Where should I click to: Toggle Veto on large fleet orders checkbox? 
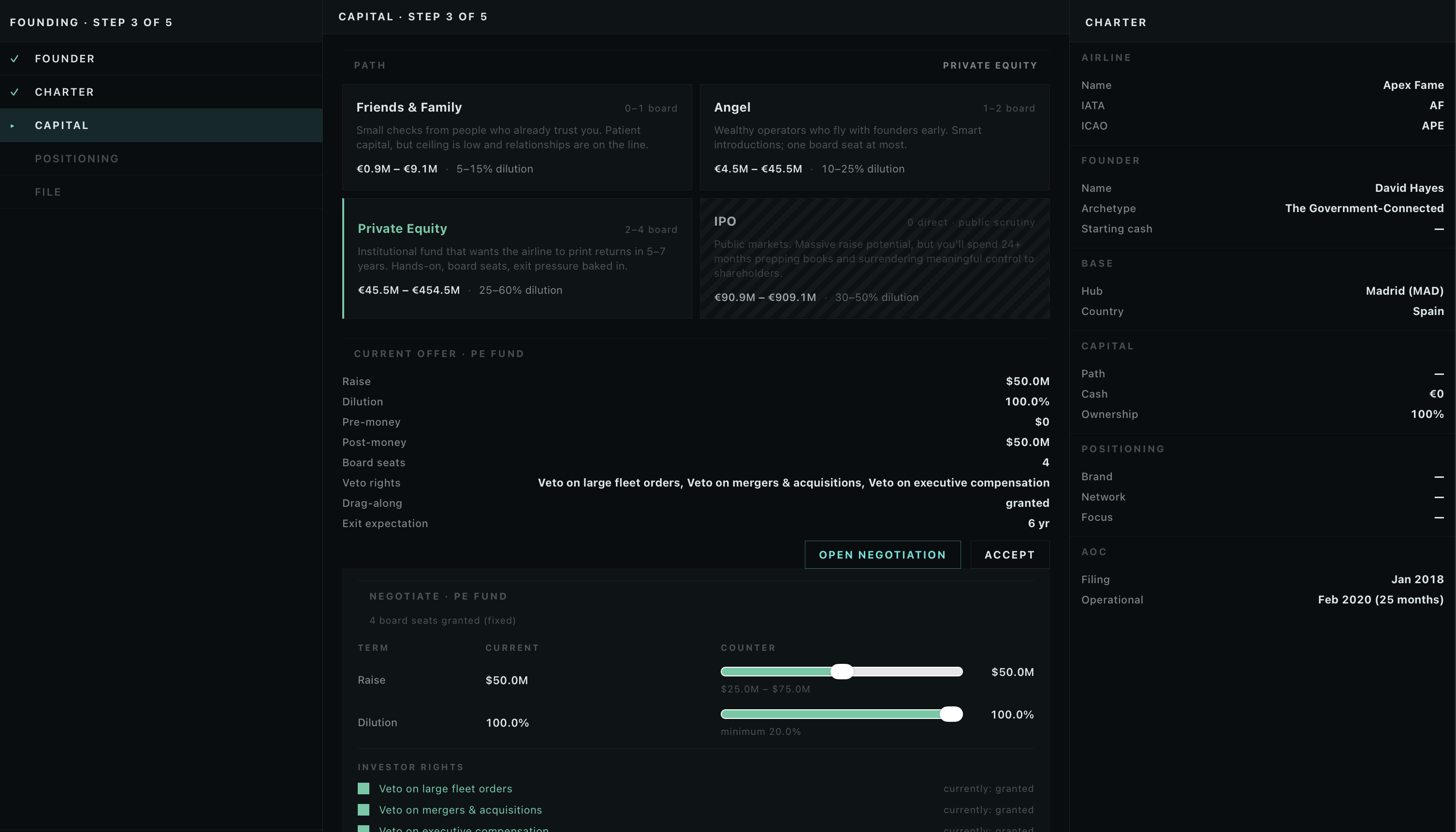pyautogui.click(x=364, y=789)
